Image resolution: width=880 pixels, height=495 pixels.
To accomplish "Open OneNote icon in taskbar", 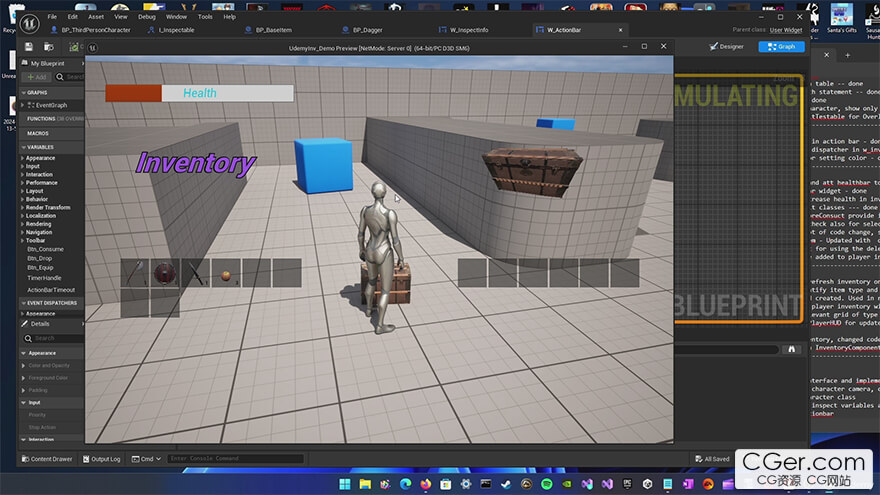I will coord(688,484).
